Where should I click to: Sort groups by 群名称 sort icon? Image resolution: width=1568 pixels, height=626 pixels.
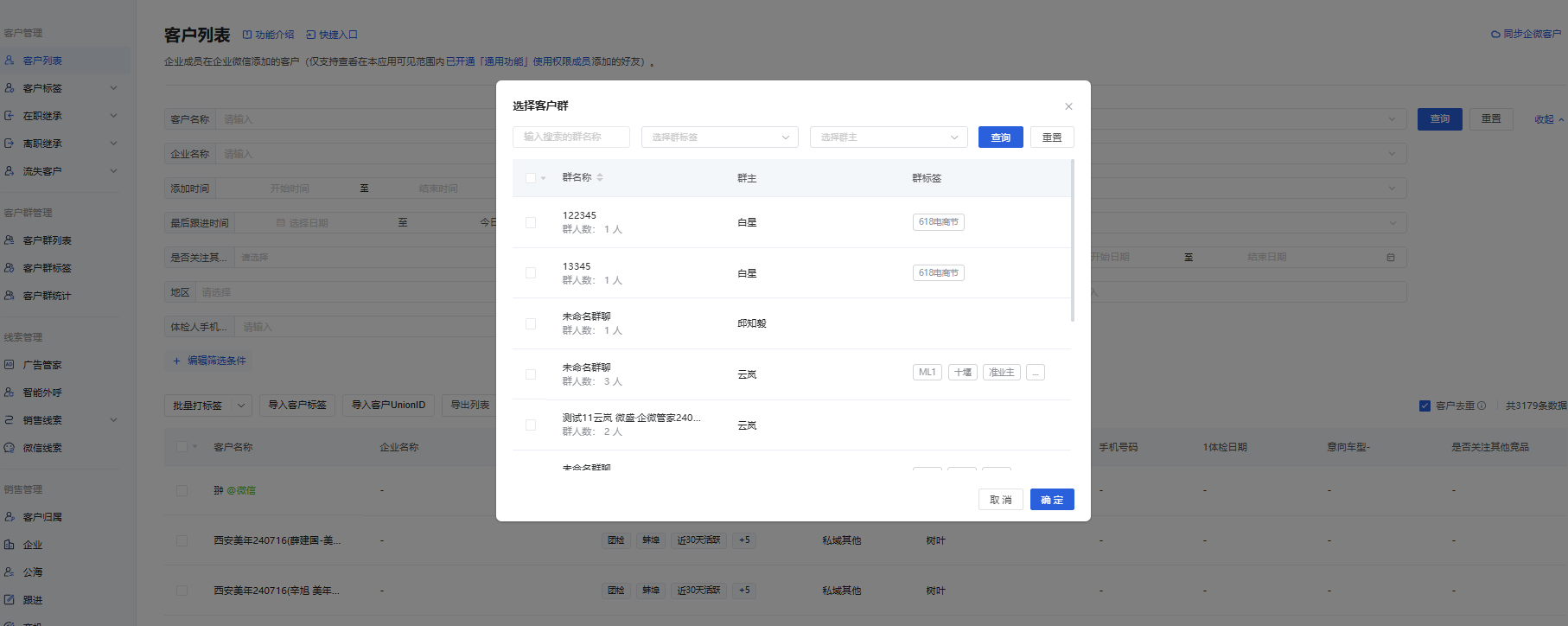click(600, 177)
